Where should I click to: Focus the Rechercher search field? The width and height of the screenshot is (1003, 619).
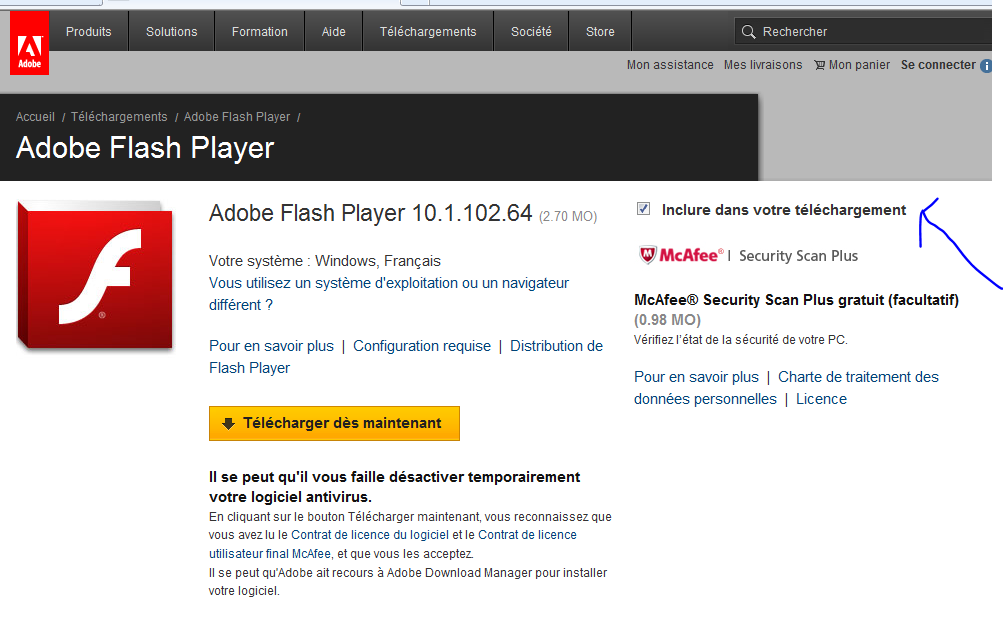click(x=864, y=31)
